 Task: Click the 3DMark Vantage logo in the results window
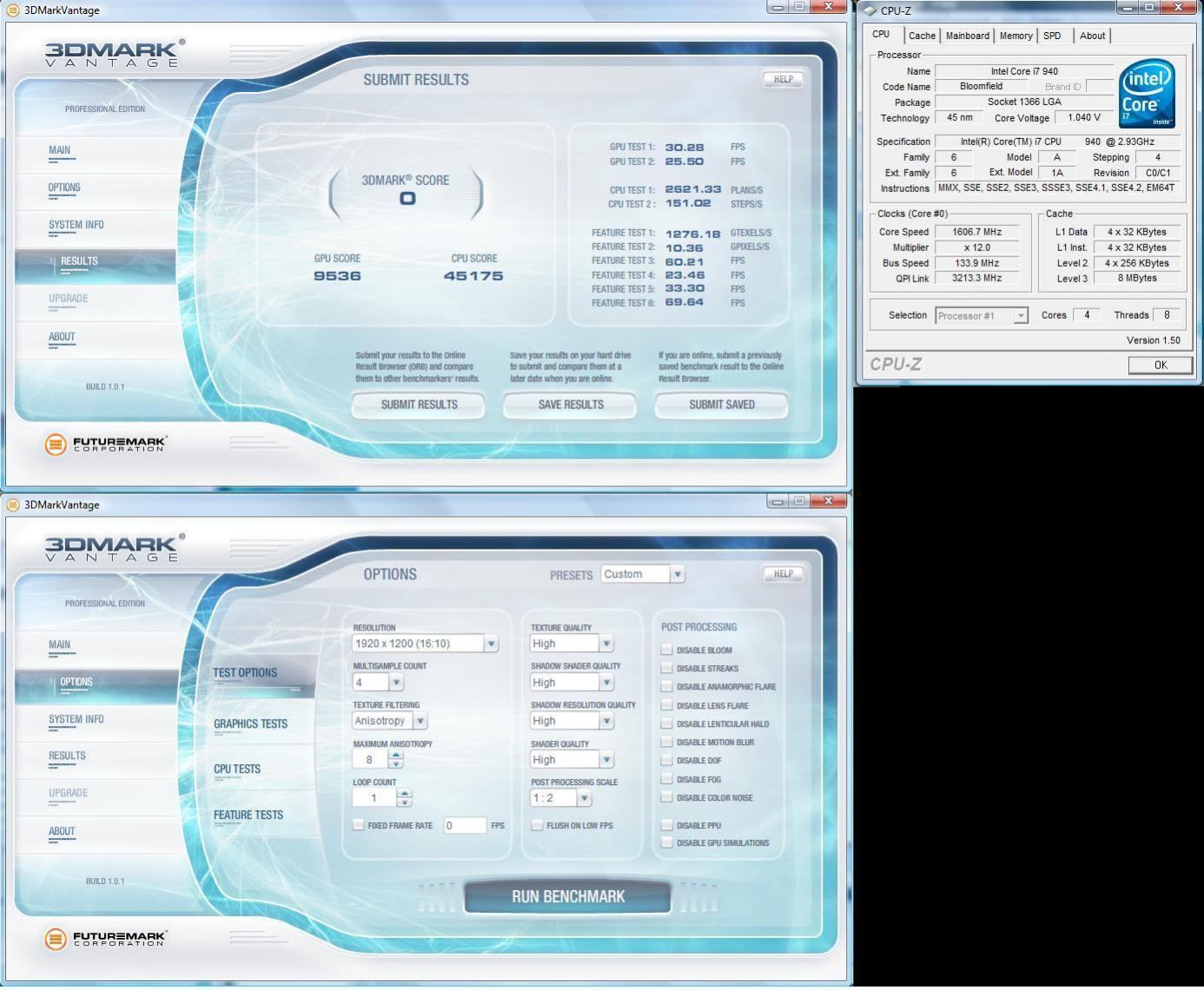pyautogui.click(x=114, y=53)
